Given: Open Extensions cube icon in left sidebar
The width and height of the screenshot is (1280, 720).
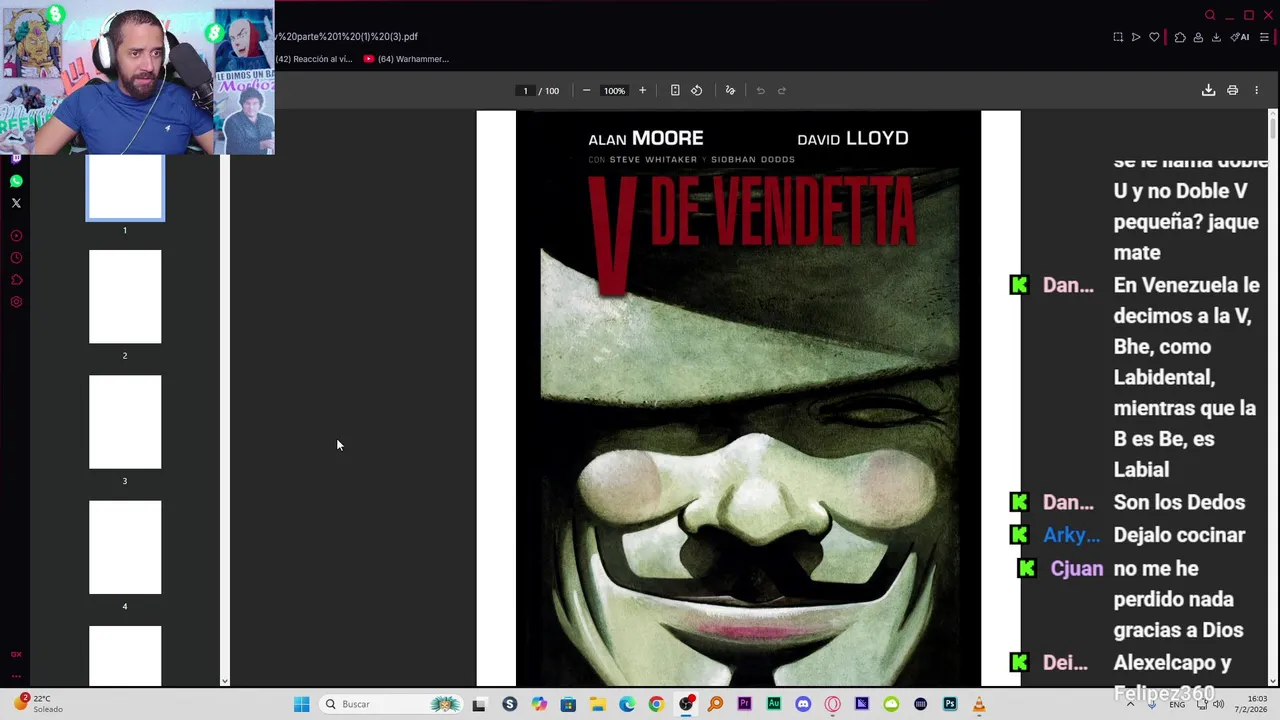Looking at the screenshot, I should pyautogui.click(x=16, y=280).
